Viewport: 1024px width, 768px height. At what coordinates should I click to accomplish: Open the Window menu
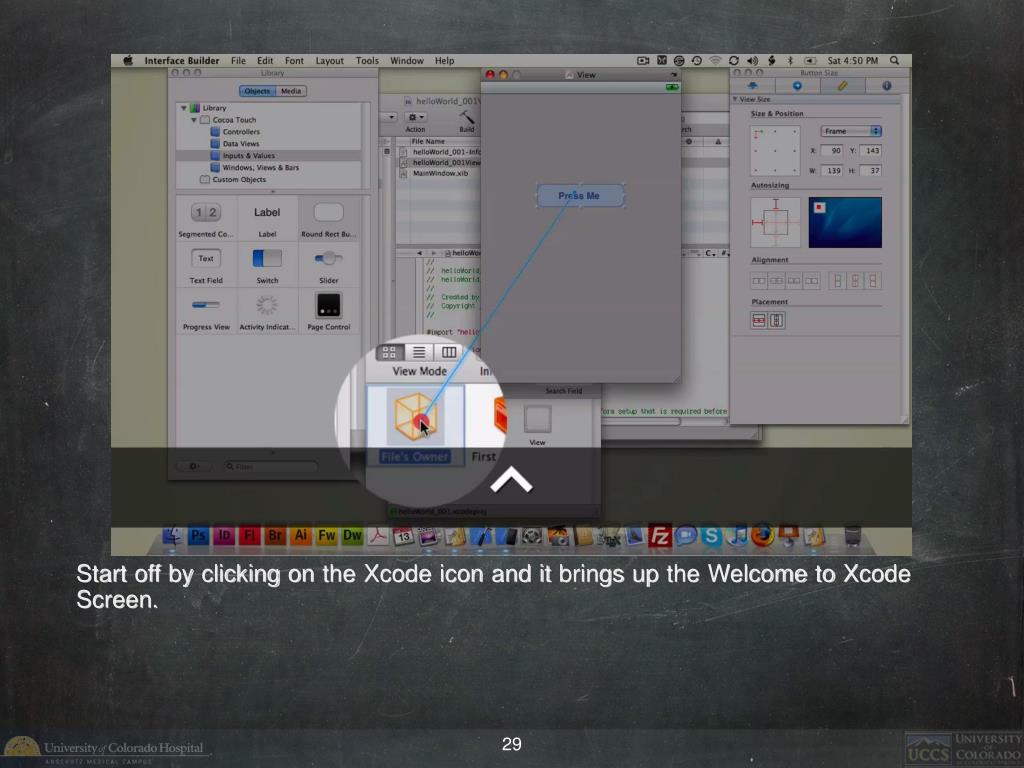click(407, 61)
